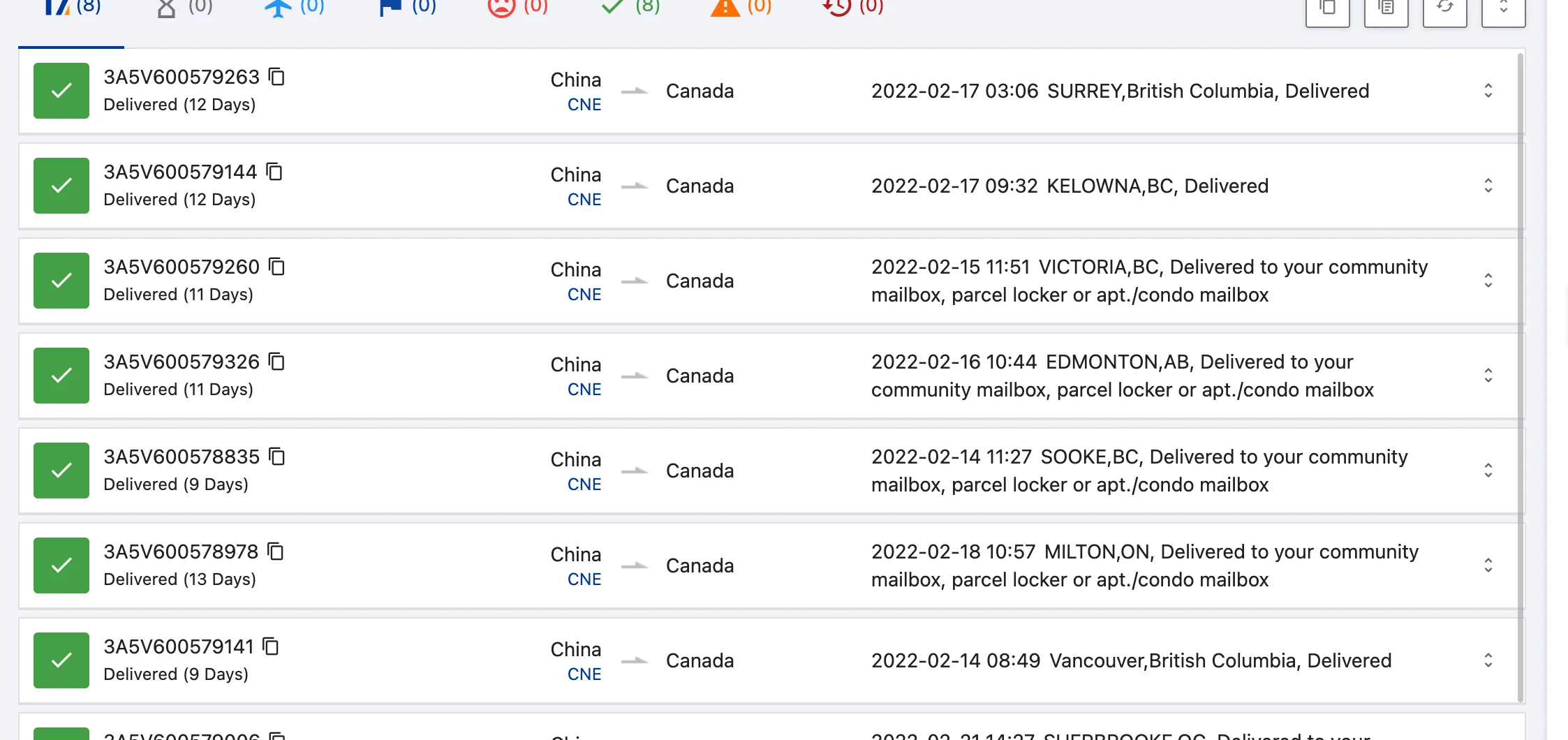The height and width of the screenshot is (740, 1568).
Task: Click the copy selected numbers toolbar icon
Action: (1327, 10)
